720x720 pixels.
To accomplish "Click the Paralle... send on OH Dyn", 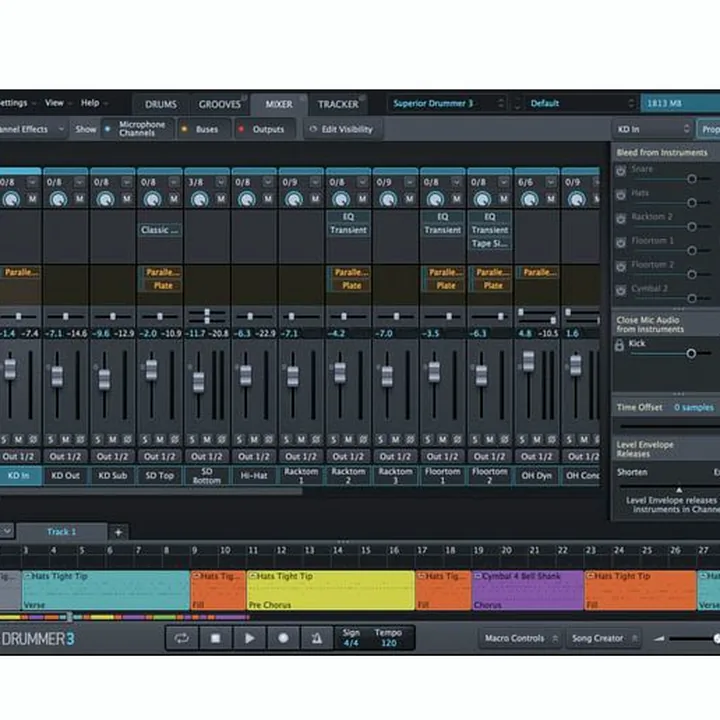I will click(540, 272).
